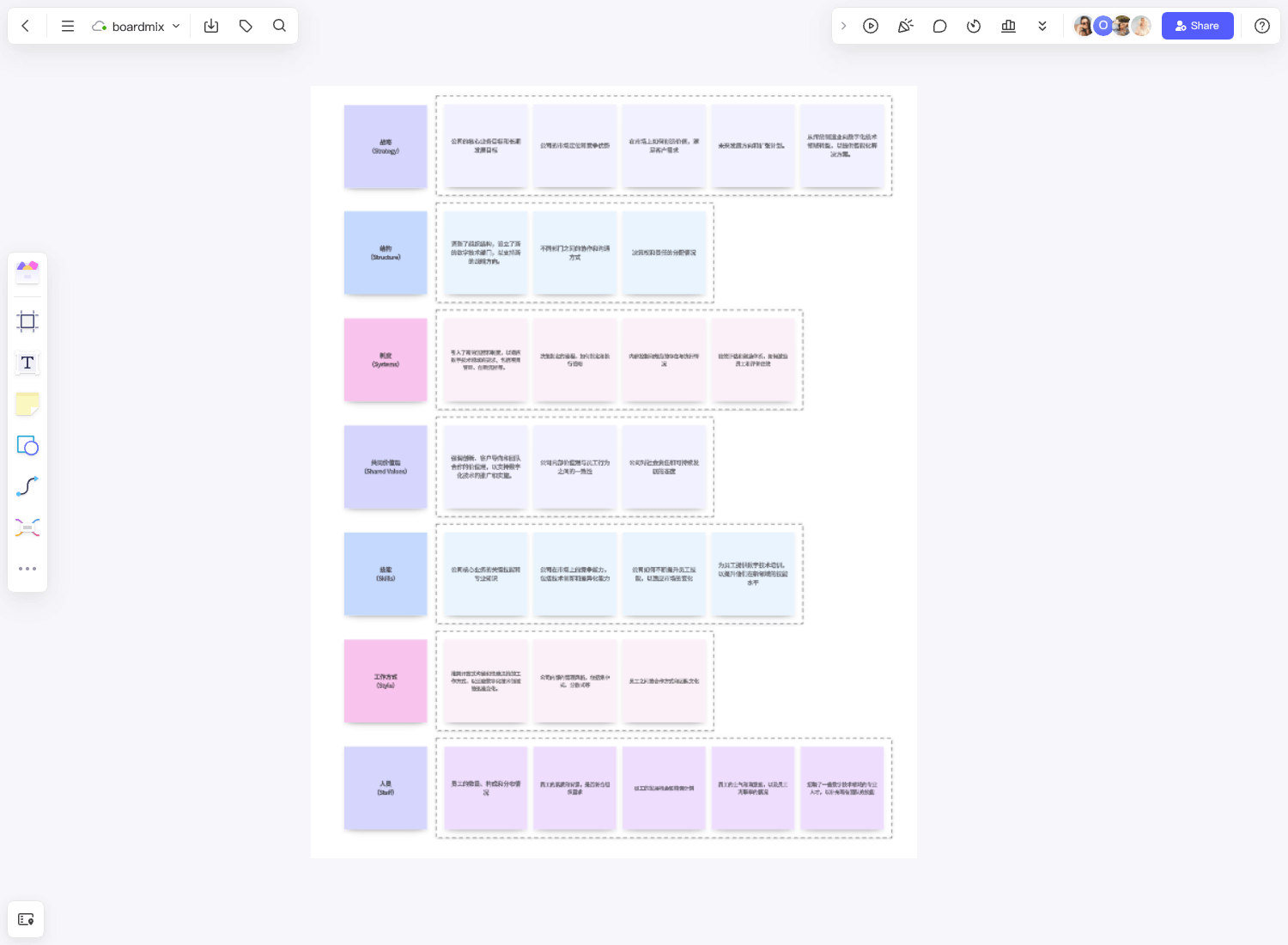Select the Structure category sticky note

click(x=386, y=253)
